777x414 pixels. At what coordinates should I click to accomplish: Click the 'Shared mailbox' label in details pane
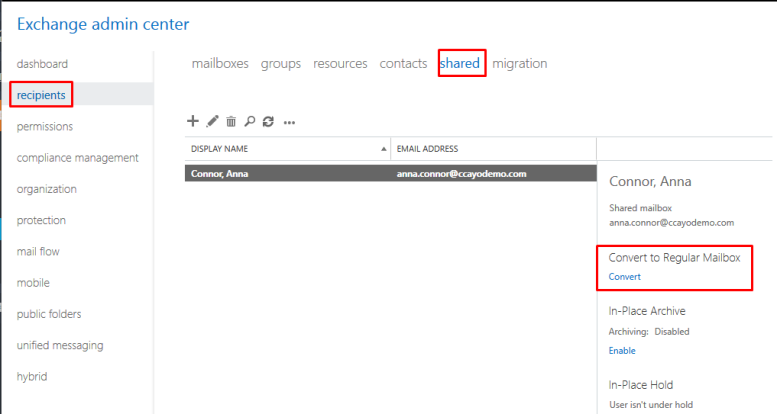click(640, 208)
